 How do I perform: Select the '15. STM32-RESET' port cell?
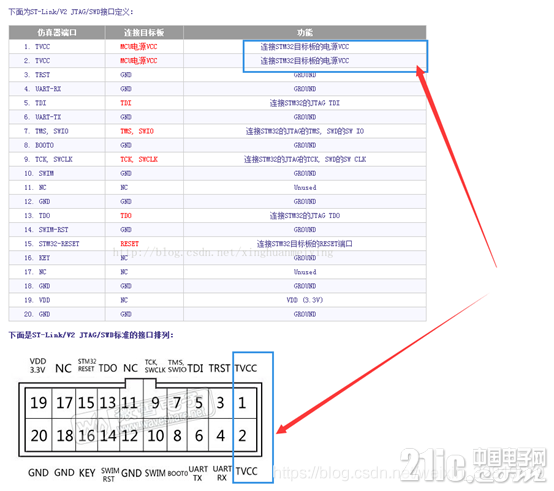57,244
